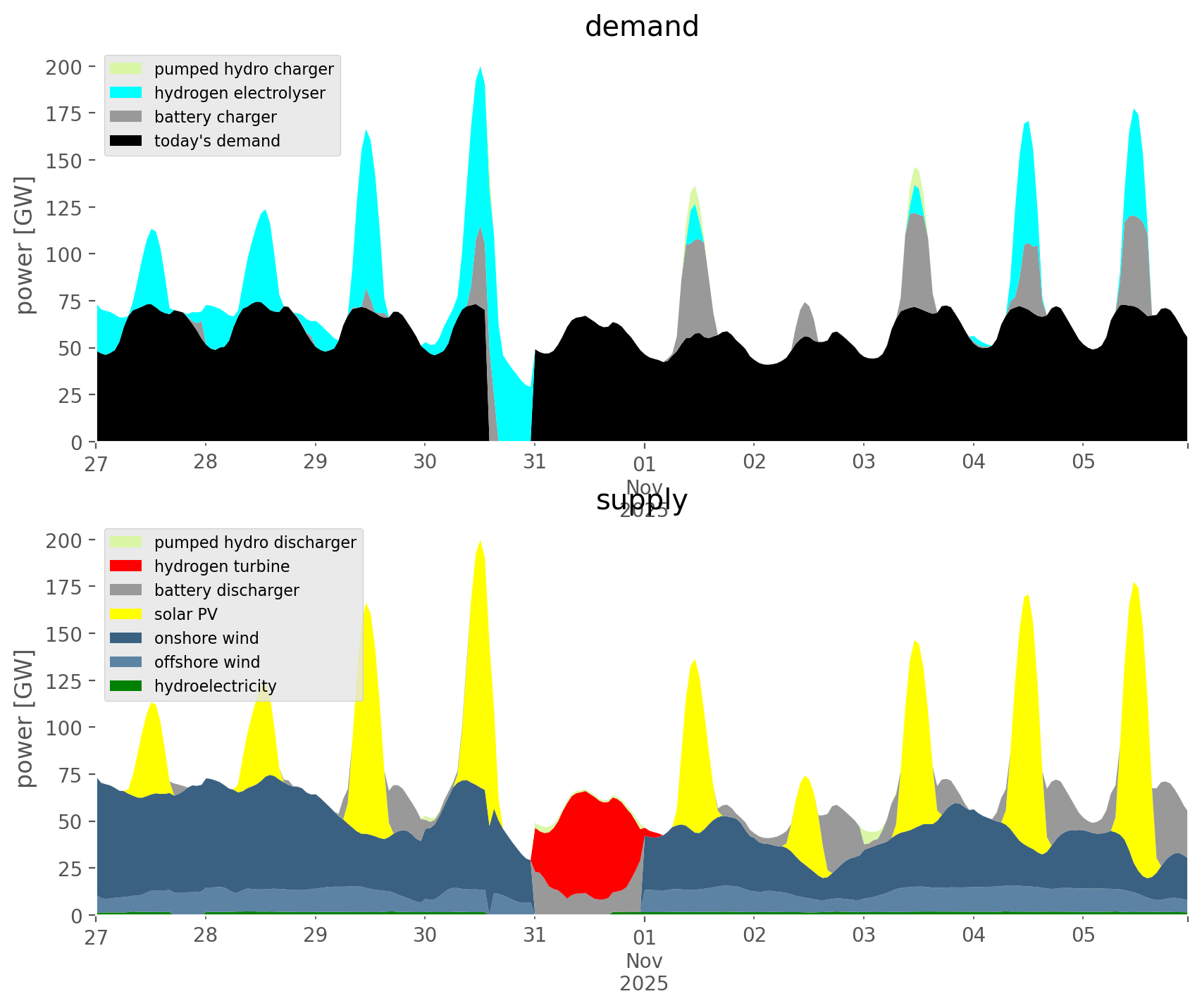Click the cyan hydrogen electrolyser legend swatch
The width and height of the screenshot is (1202, 1008).
[x=126, y=93]
